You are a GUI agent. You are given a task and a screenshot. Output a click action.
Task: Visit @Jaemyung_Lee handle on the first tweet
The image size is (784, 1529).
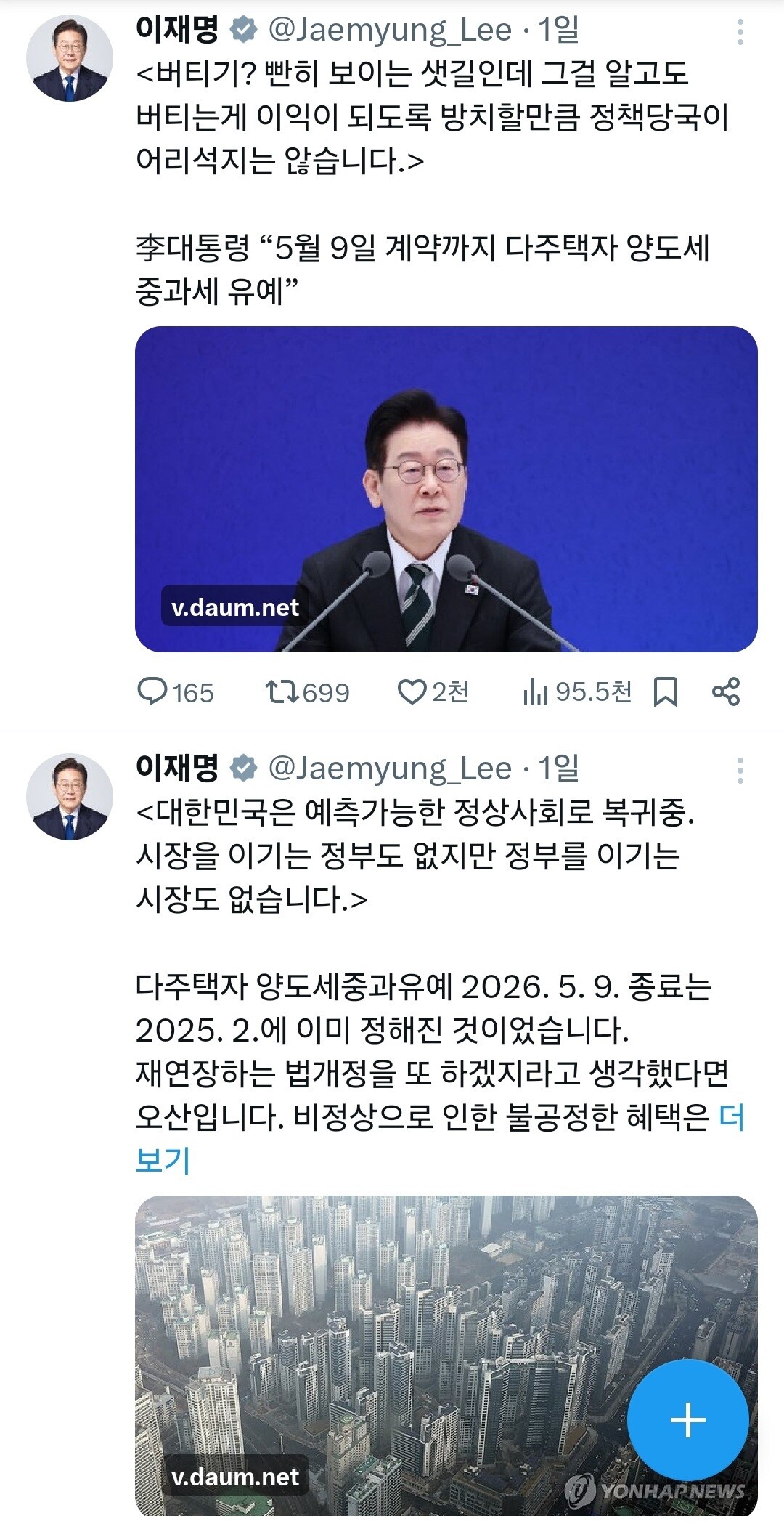pos(391,31)
